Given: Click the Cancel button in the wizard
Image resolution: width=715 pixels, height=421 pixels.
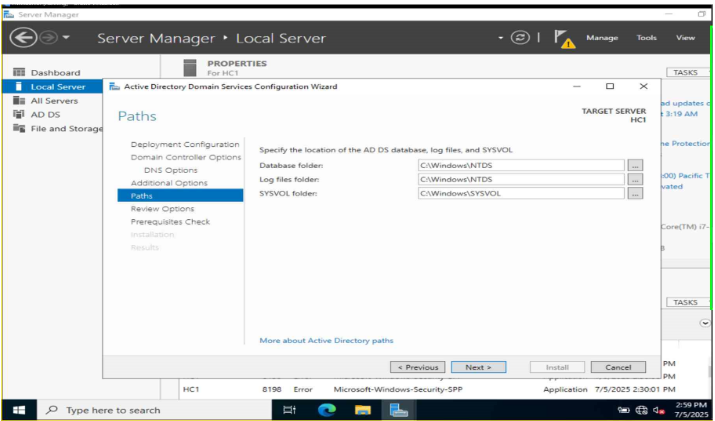Looking at the screenshot, I should pos(618,367).
